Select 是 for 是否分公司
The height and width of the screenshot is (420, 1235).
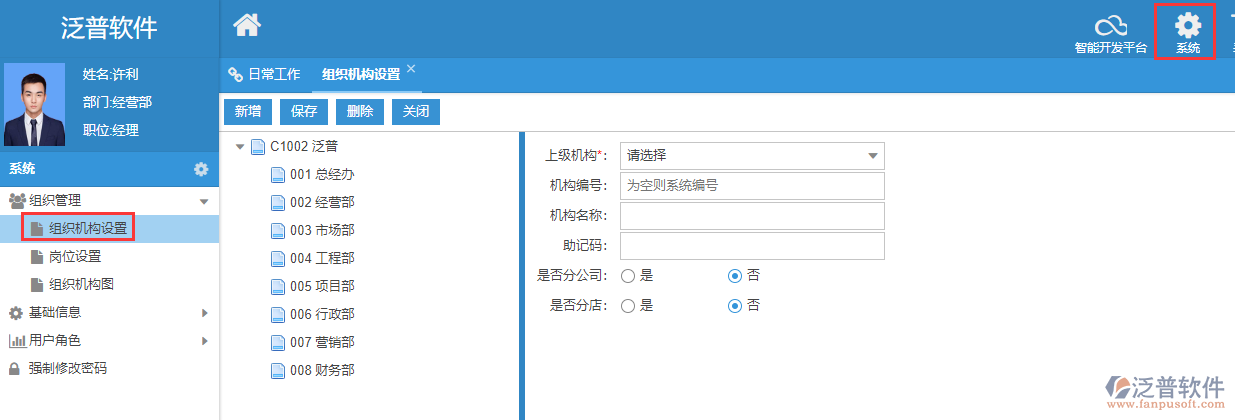coord(628,276)
